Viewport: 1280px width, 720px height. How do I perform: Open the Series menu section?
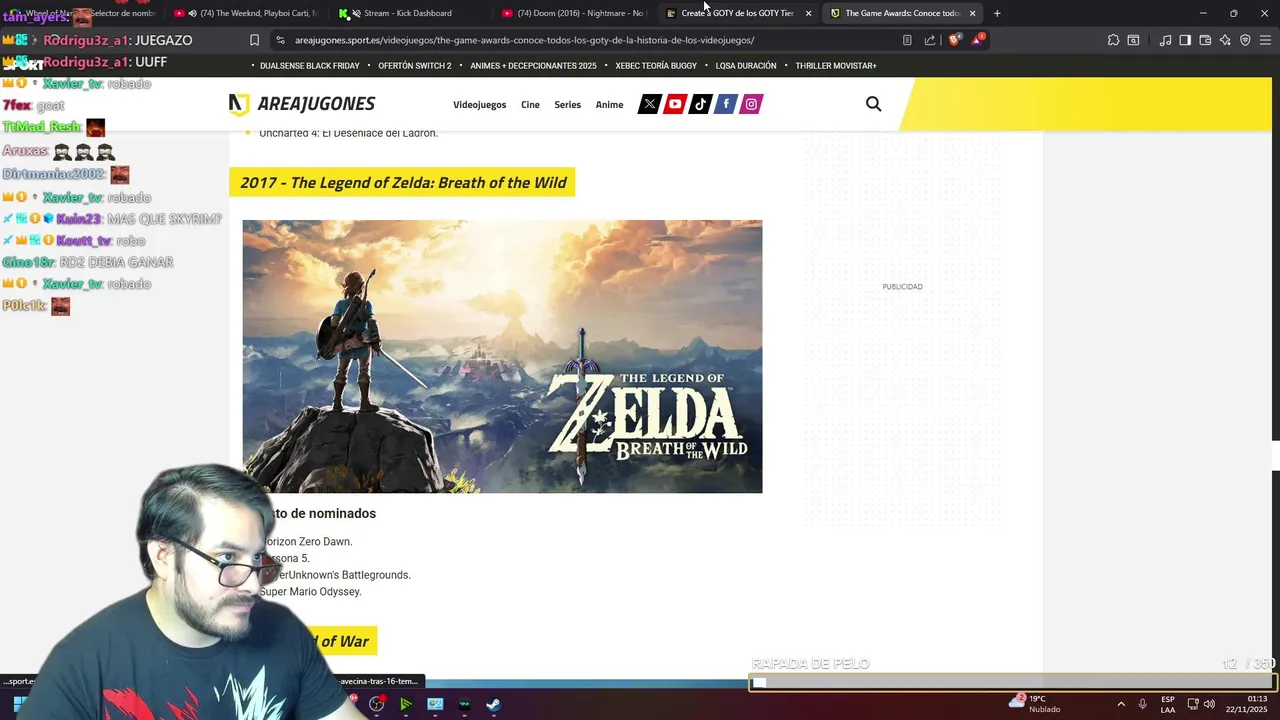[x=567, y=105]
